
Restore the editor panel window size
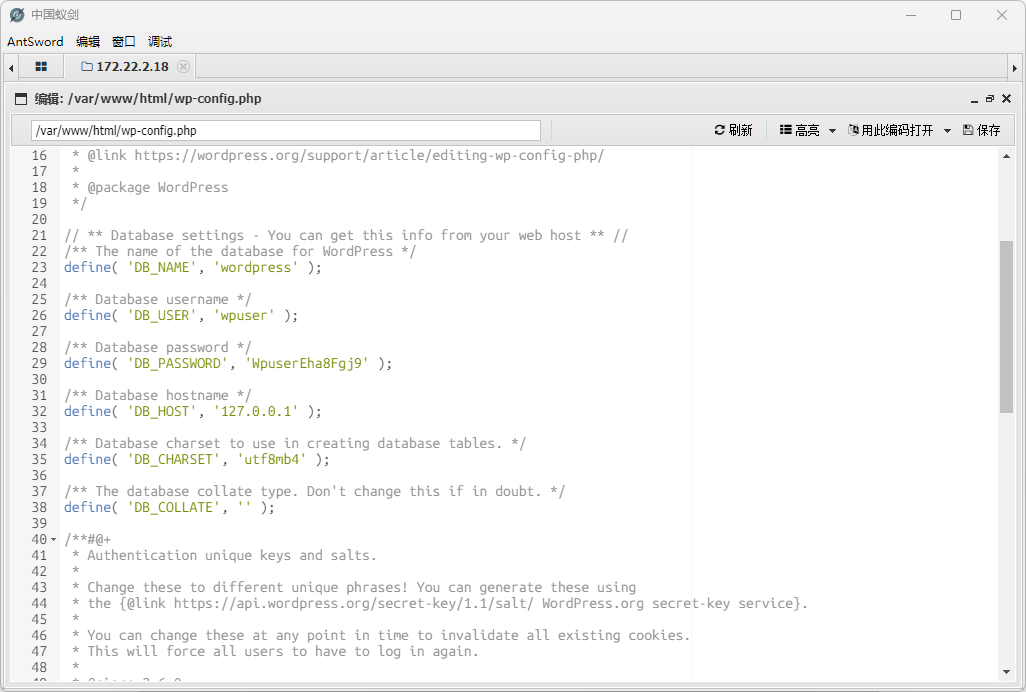click(990, 99)
